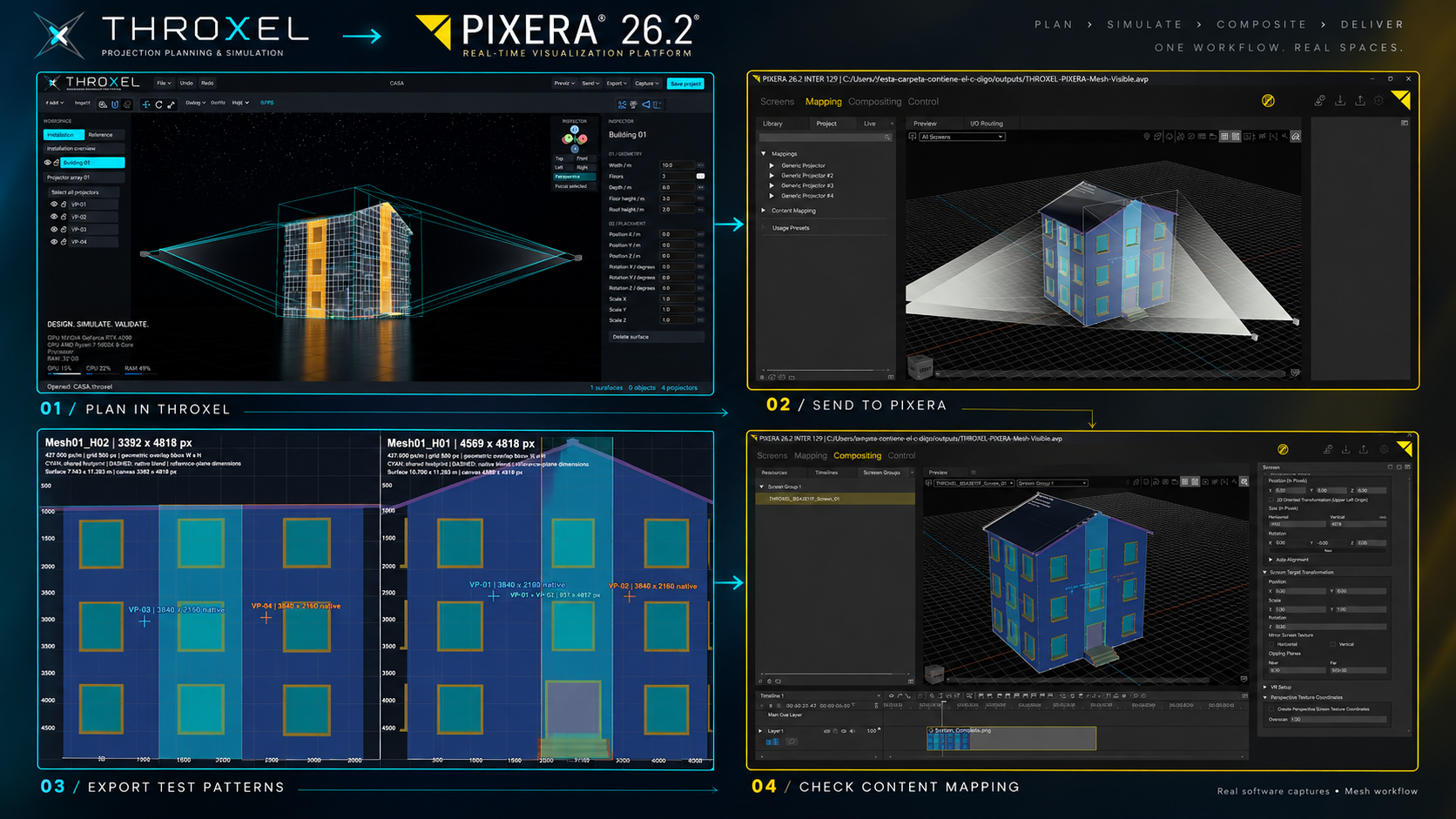Click the search magnifier in PIXERA Project panel
The width and height of the screenshot is (1456, 819).
click(887, 137)
